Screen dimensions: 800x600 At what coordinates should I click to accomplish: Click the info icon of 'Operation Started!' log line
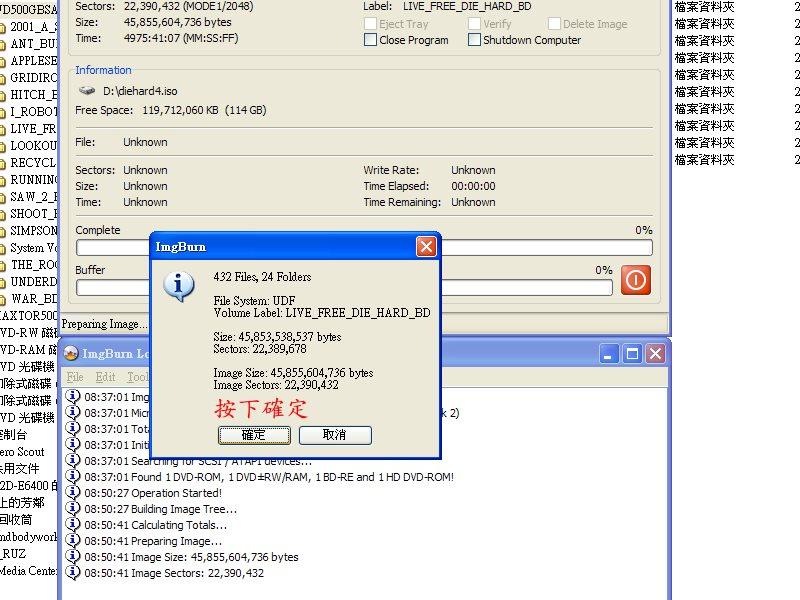(x=73, y=492)
